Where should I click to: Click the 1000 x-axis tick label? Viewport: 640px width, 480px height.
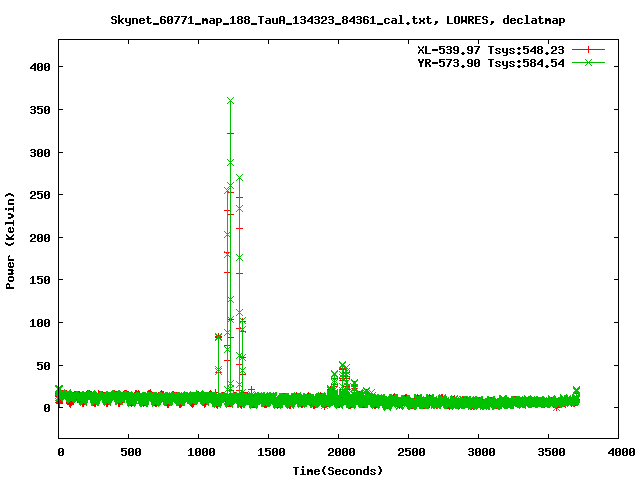(x=201, y=452)
